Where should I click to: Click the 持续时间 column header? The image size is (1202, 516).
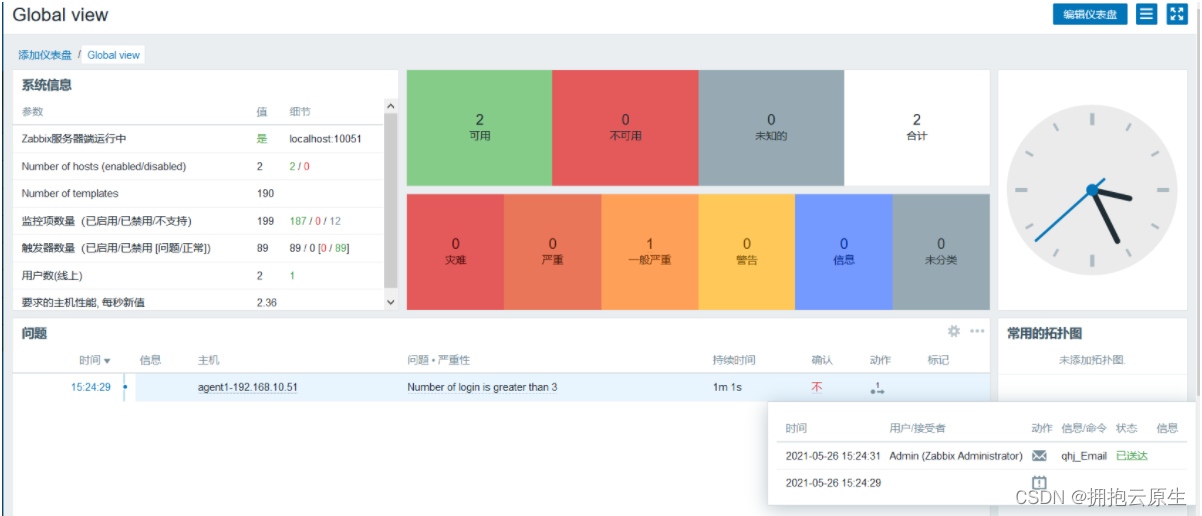click(734, 360)
